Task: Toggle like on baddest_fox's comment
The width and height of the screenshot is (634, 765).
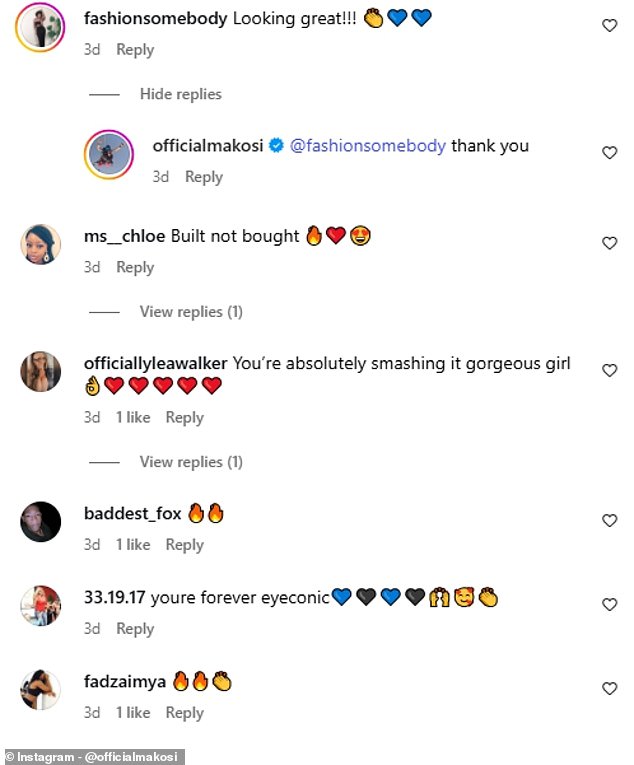Action: (x=609, y=521)
